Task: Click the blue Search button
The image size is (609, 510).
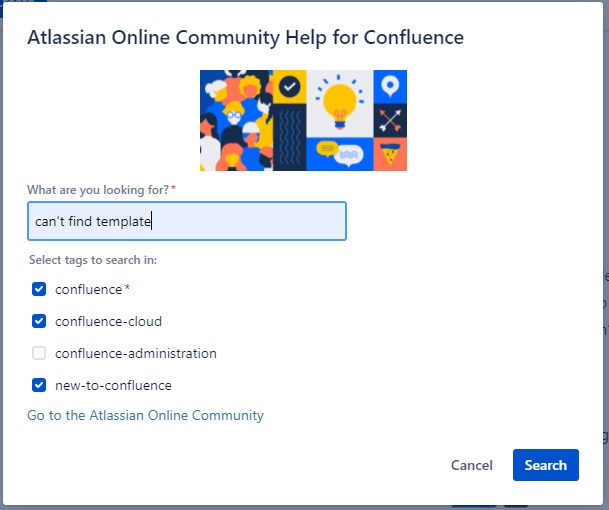Action: [x=546, y=465]
